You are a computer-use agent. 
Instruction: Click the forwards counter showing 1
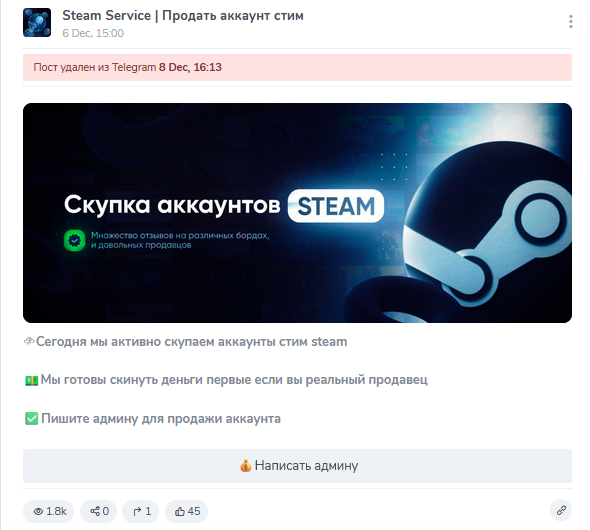pyautogui.click(x=141, y=511)
